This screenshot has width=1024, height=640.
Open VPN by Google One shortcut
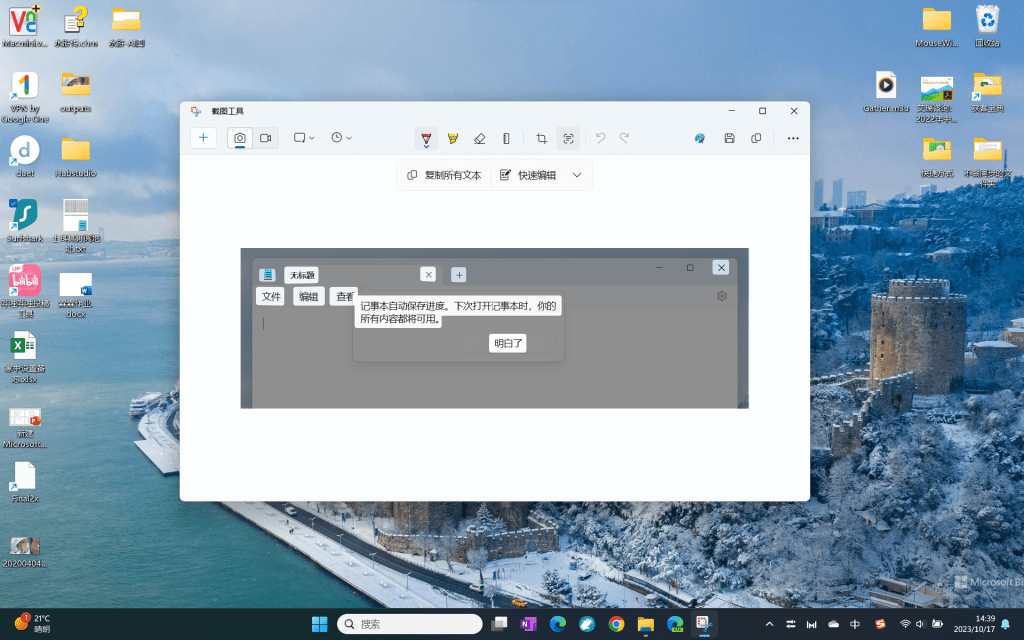24,97
